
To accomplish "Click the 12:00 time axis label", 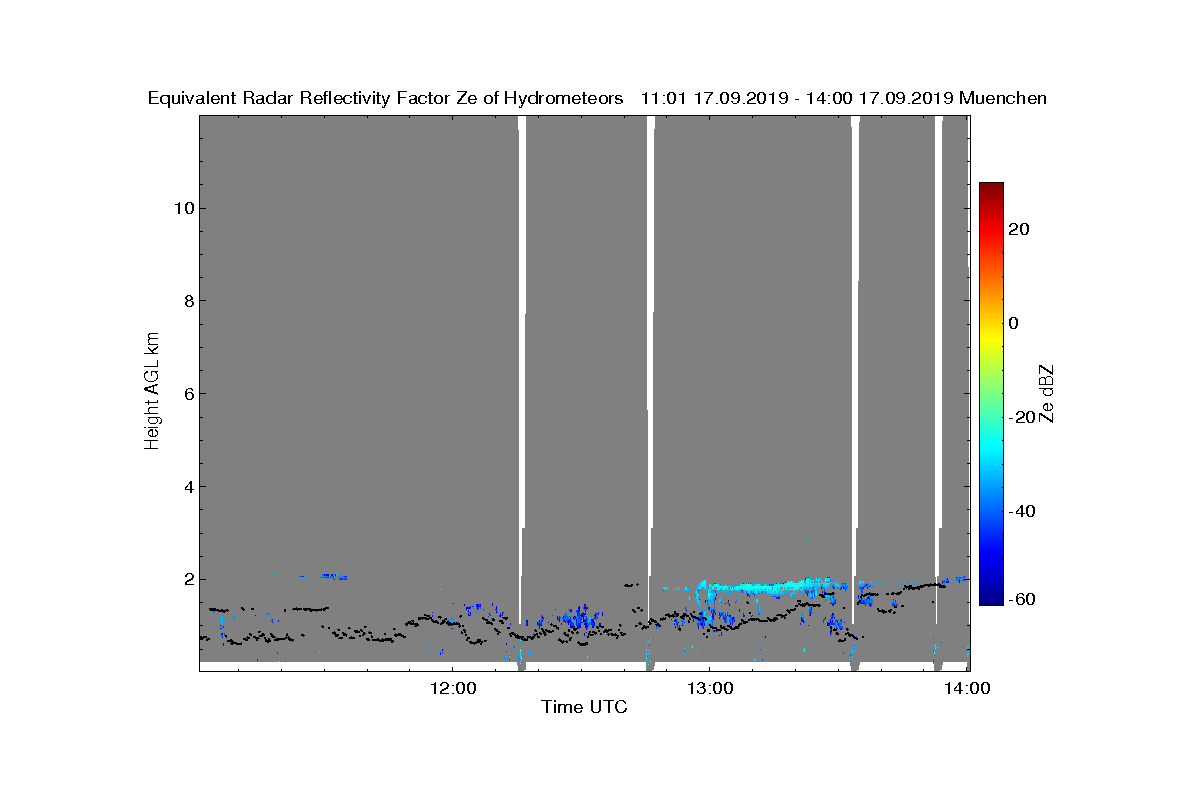I will [451, 688].
